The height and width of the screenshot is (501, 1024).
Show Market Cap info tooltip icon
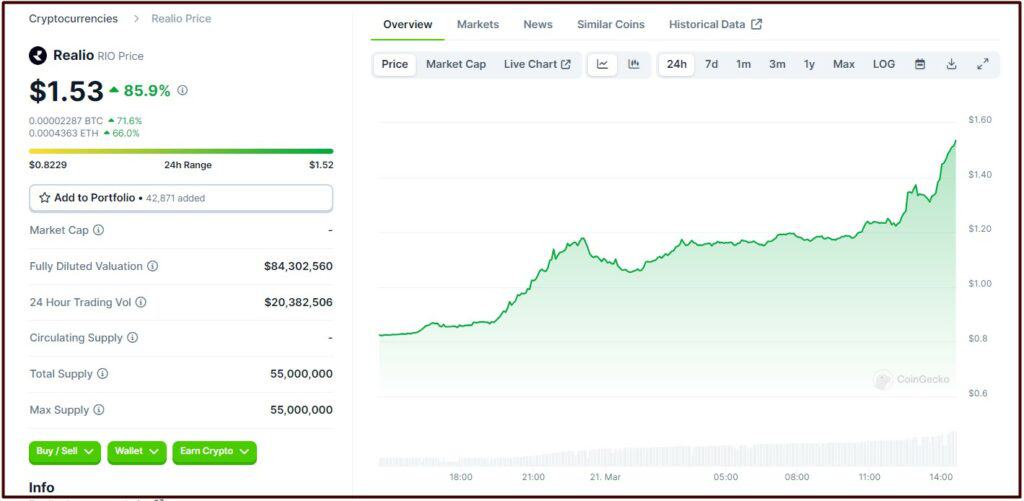click(98, 230)
